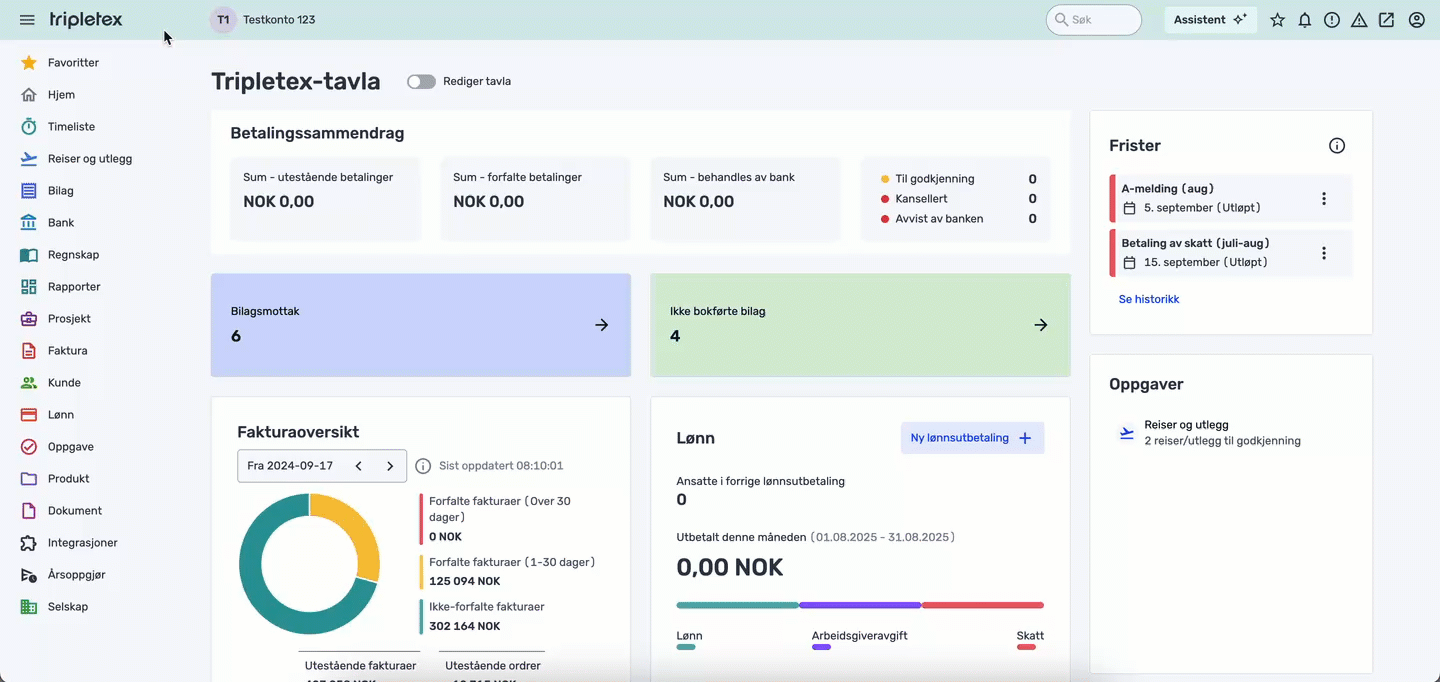Open the user profile icon

[1416, 20]
